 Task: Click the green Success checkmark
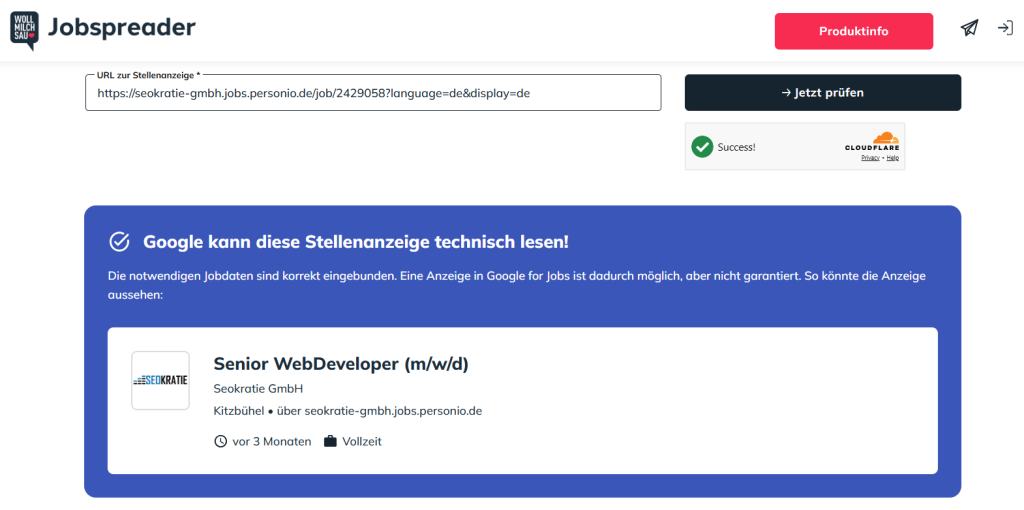coord(702,147)
